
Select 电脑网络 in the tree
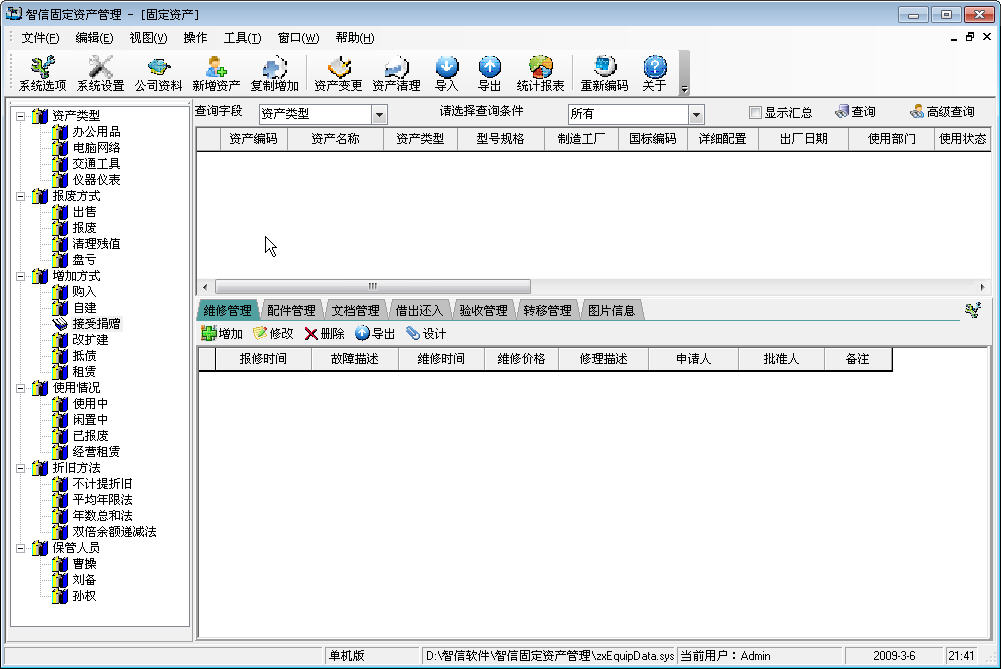[x=96, y=147]
